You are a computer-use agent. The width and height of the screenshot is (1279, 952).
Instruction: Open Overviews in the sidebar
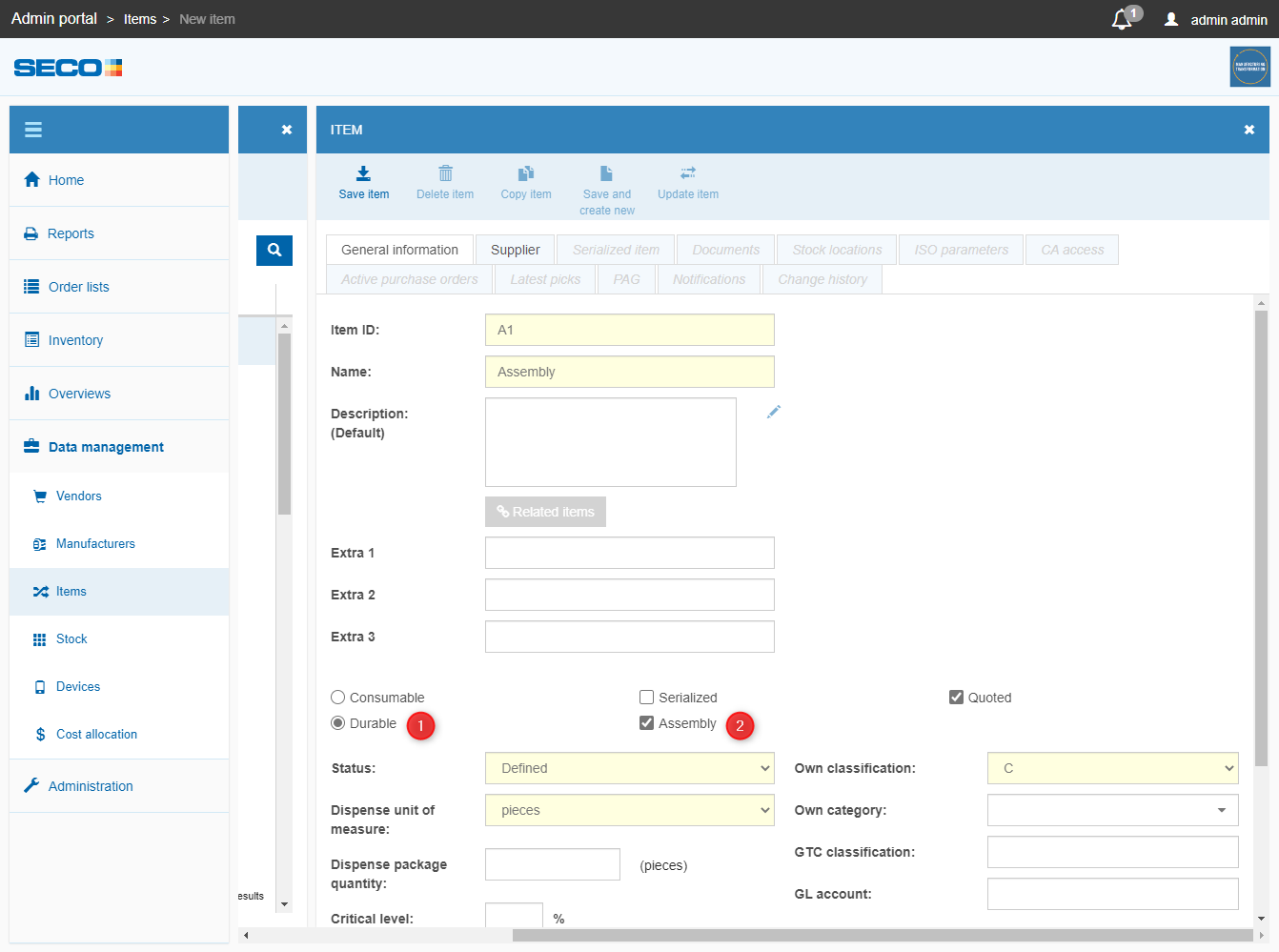tap(119, 394)
